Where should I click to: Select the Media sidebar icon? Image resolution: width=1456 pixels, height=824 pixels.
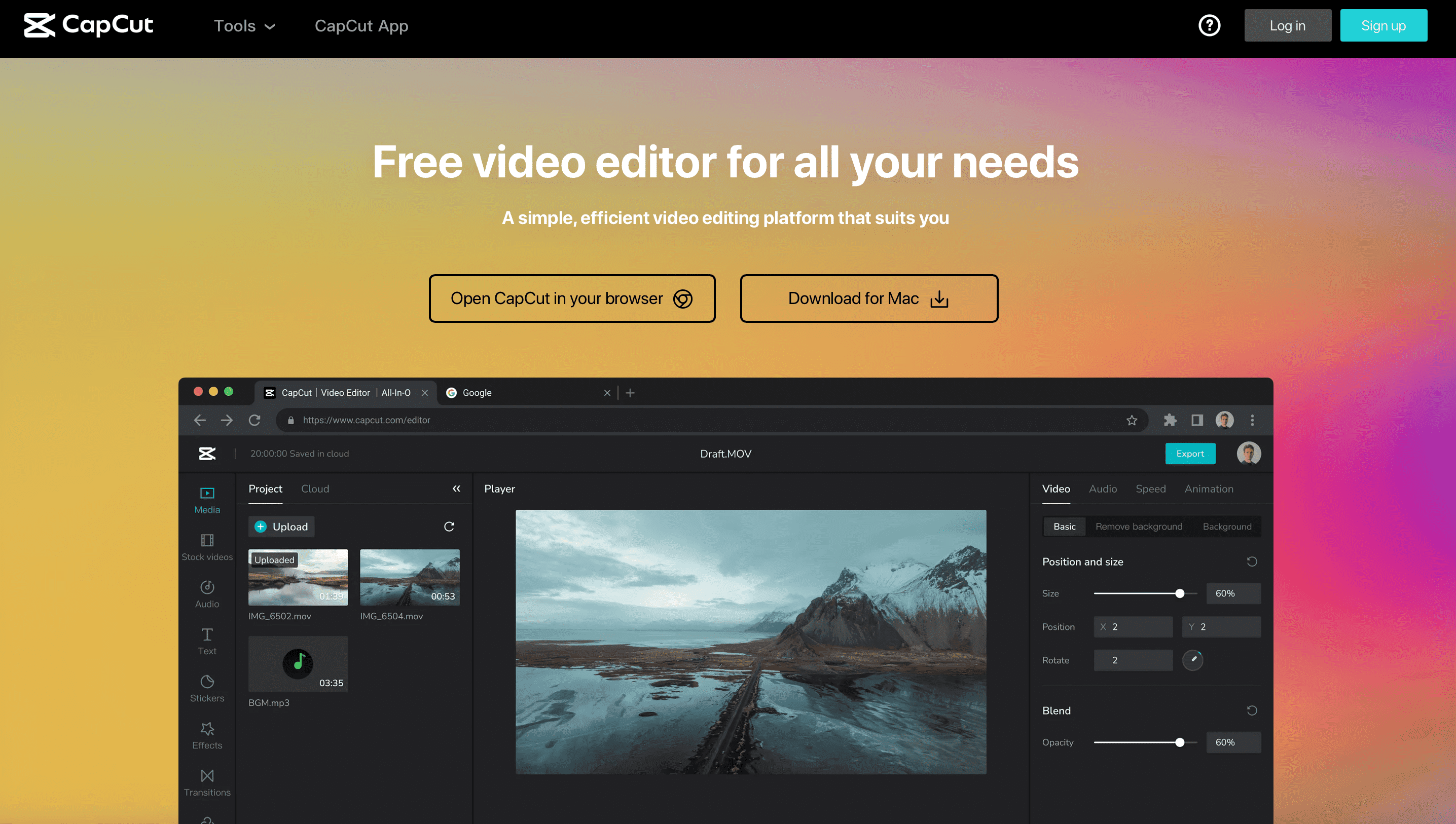coord(207,500)
